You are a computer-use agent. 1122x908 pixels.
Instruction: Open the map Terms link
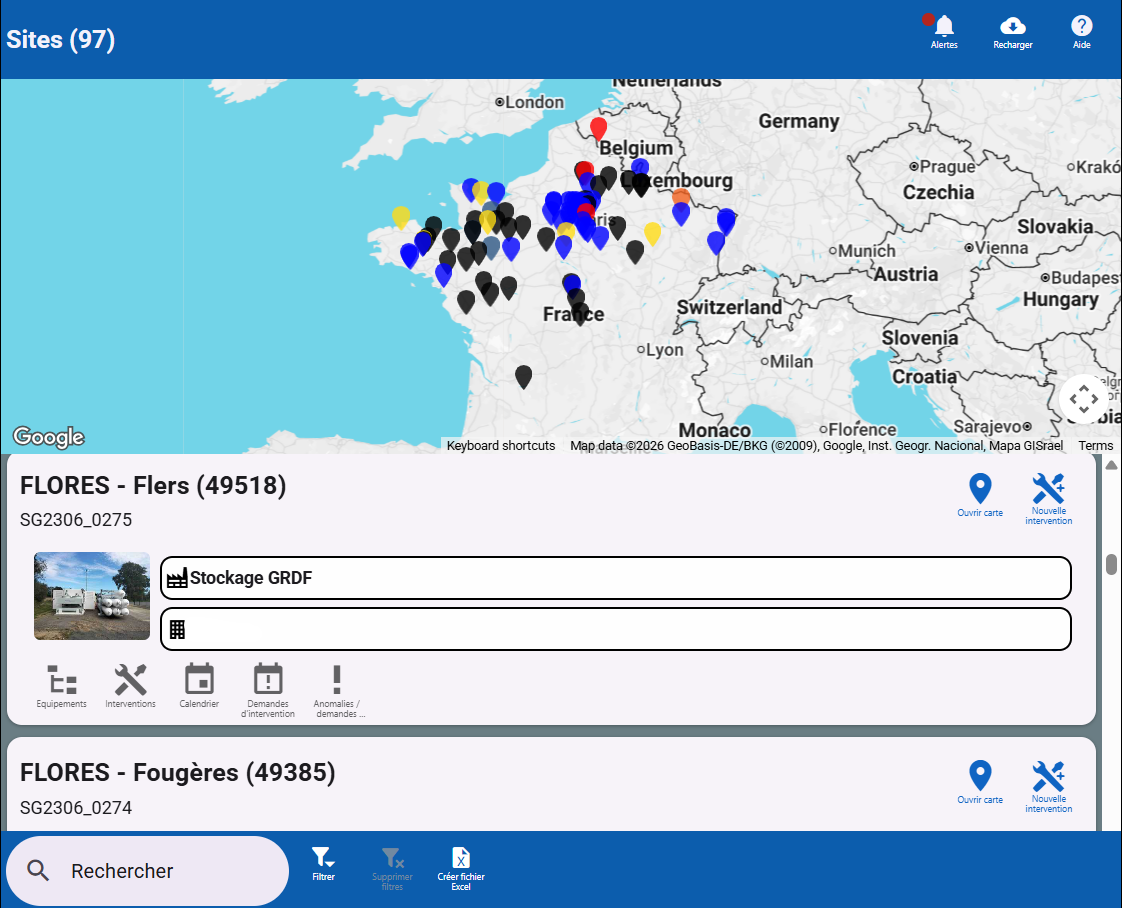pyautogui.click(x=1096, y=445)
